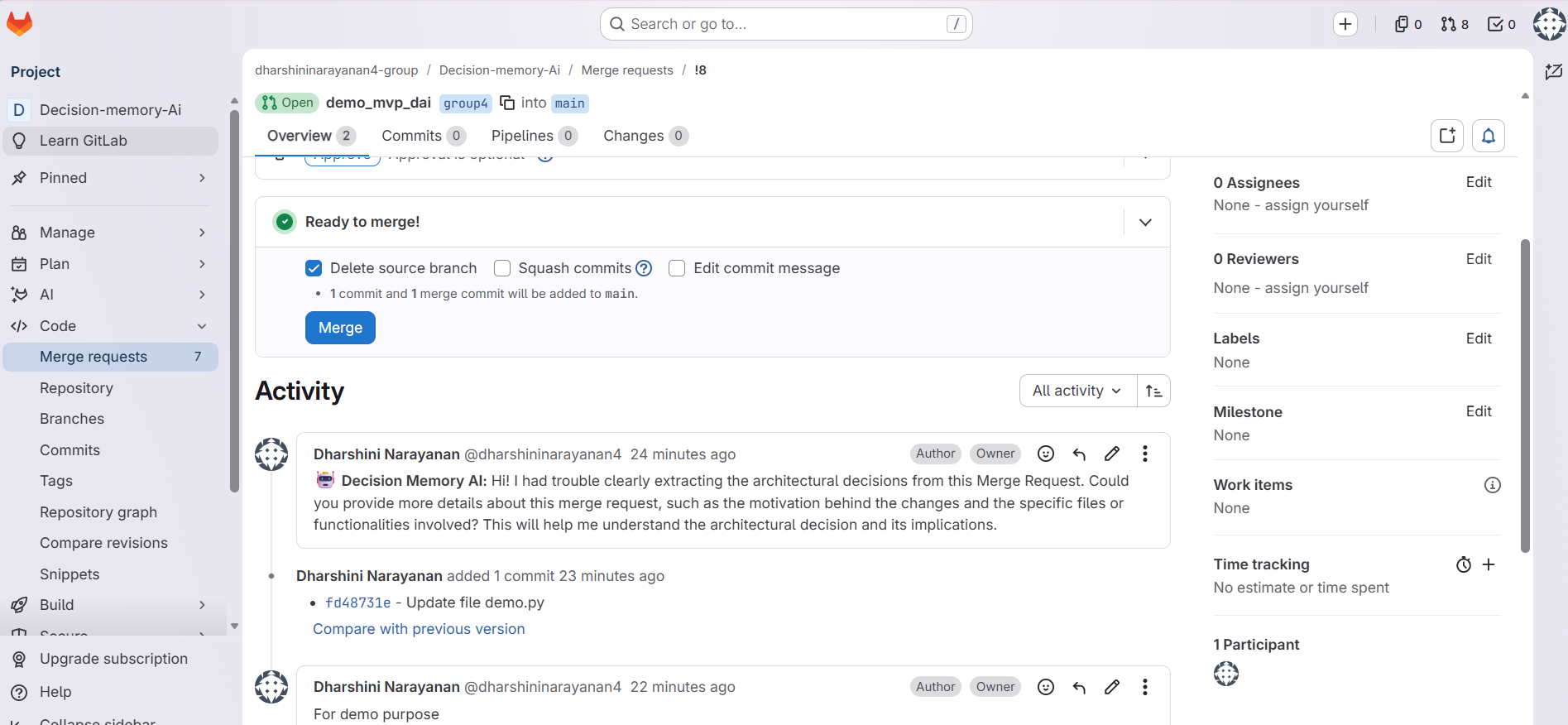
Task: Switch to the Overview tab
Action: click(x=311, y=136)
